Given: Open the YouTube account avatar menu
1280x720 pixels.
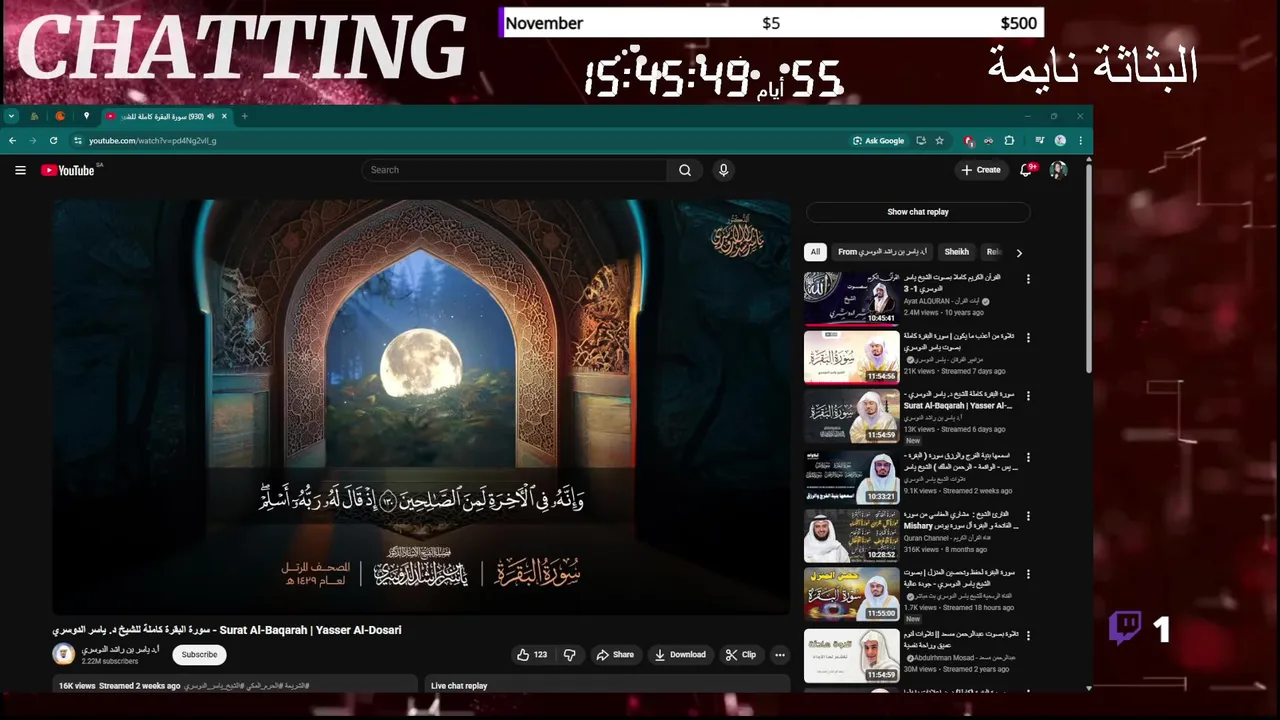Looking at the screenshot, I should (x=1058, y=170).
